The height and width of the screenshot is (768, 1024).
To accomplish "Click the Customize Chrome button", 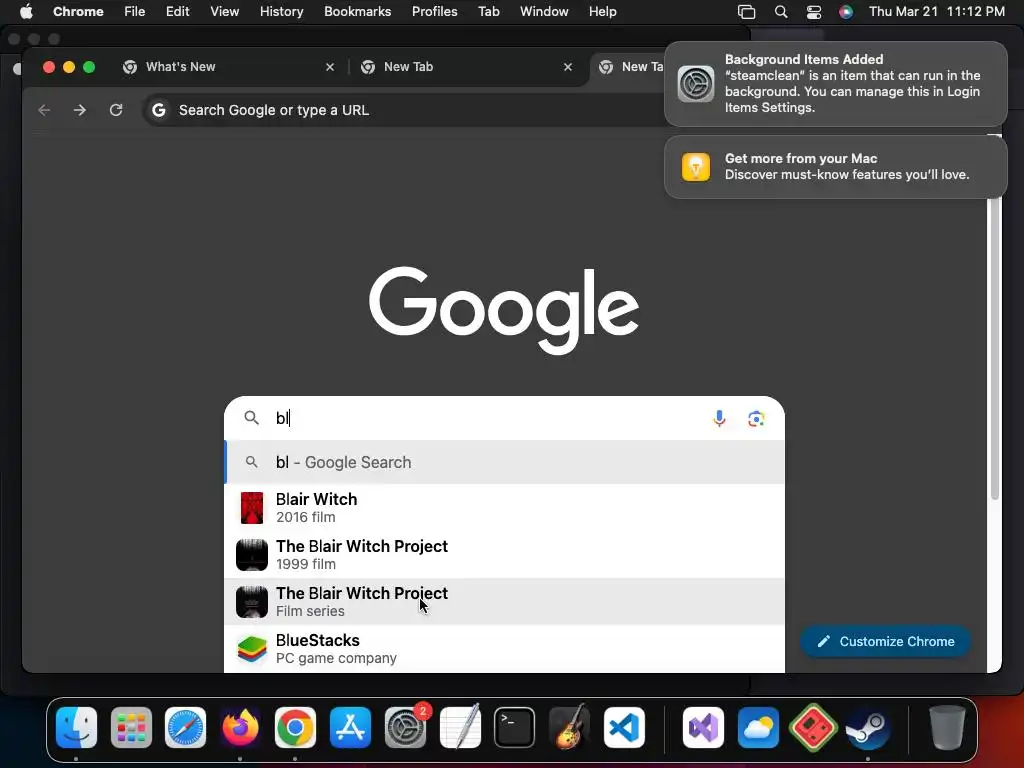I will (886, 641).
